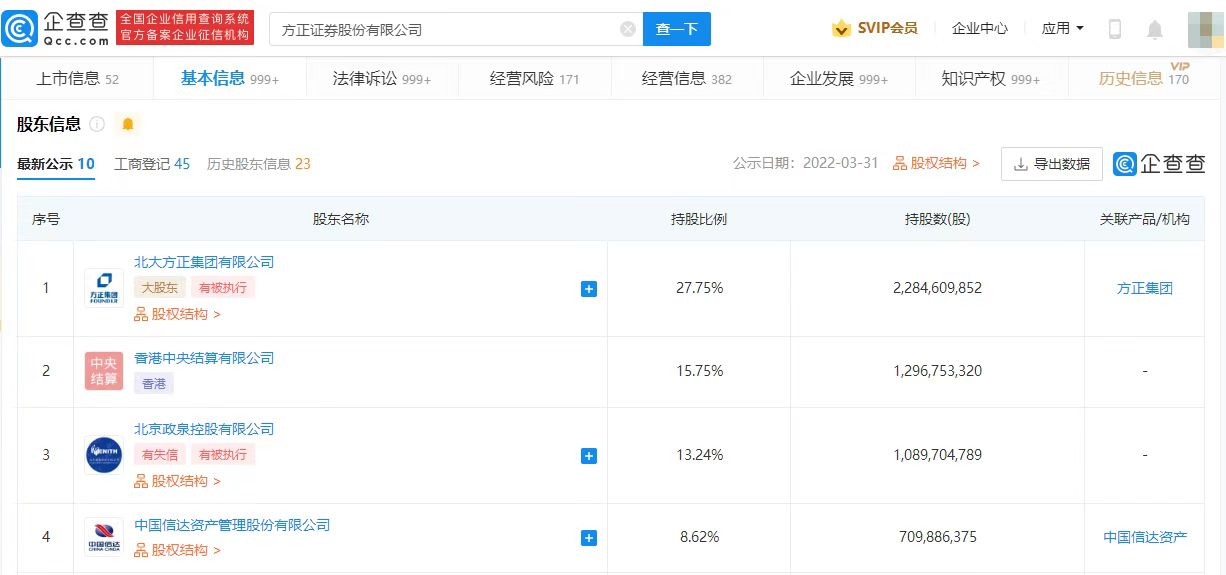
Task: Select the 8.62% shareholding cell
Action: (x=699, y=537)
